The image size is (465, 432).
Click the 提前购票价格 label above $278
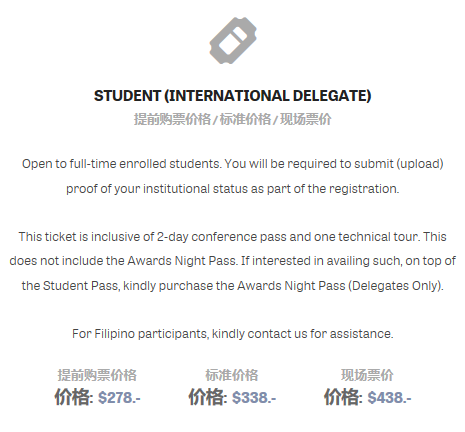coord(97,375)
